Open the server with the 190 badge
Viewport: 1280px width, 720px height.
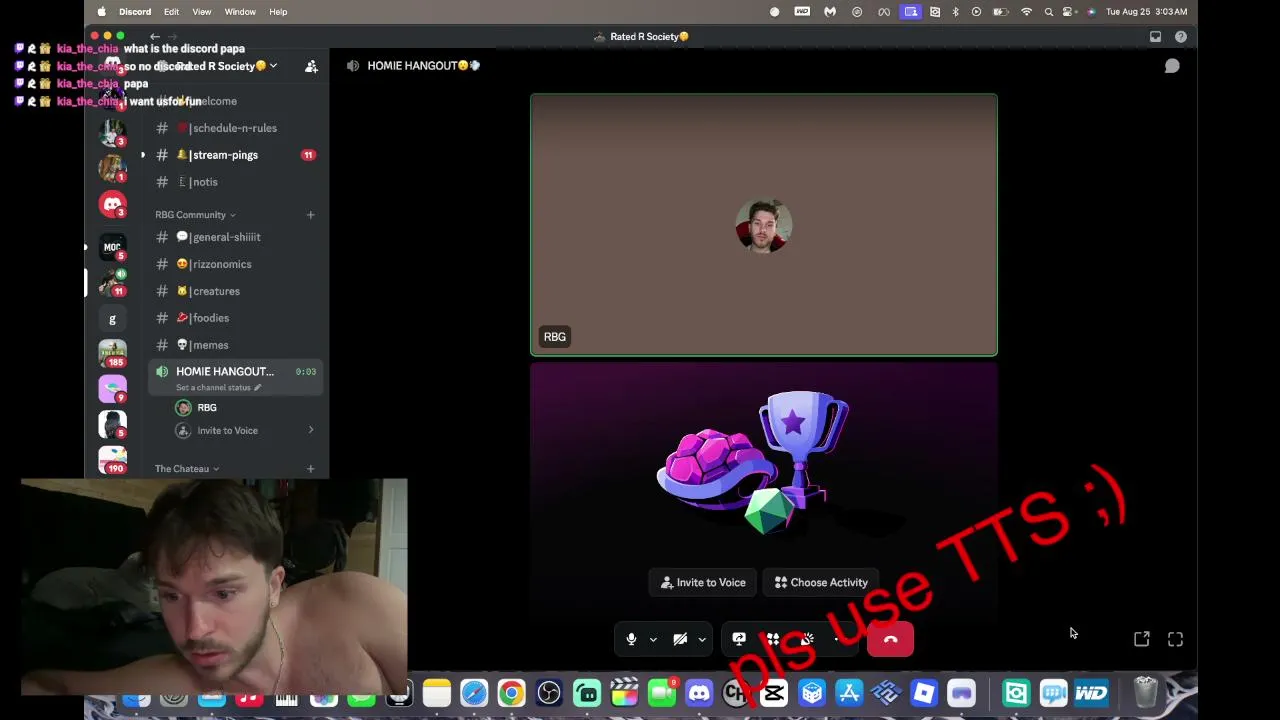112,460
